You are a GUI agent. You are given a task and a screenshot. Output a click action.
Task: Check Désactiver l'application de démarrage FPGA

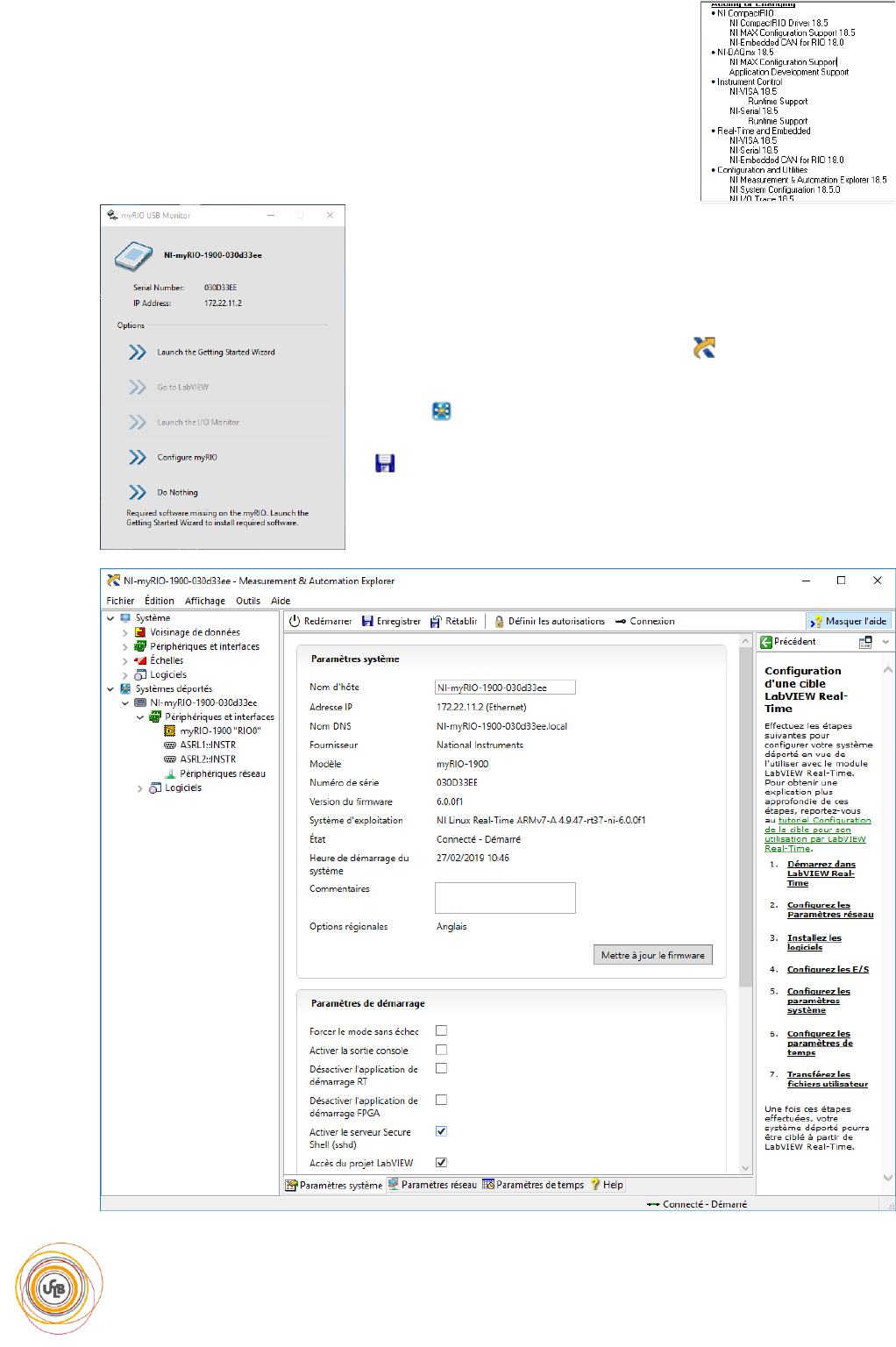(441, 1100)
